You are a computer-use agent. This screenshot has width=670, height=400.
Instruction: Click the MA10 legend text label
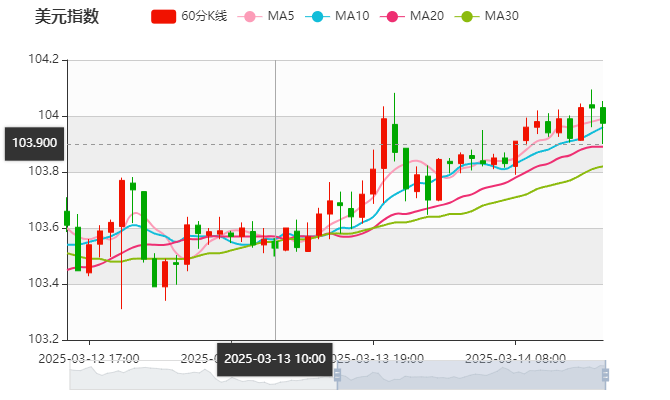pos(351,16)
